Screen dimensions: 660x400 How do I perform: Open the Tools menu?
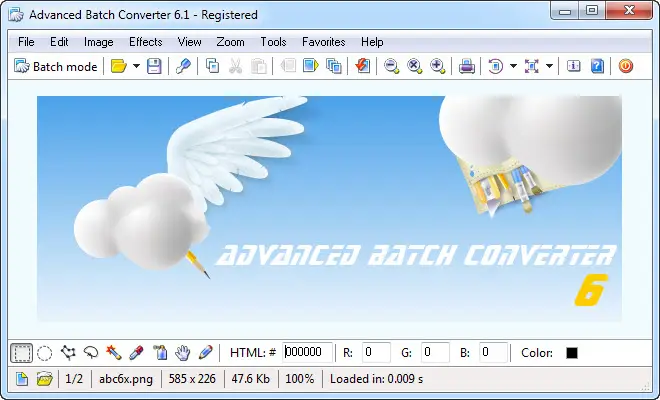[x=273, y=42]
